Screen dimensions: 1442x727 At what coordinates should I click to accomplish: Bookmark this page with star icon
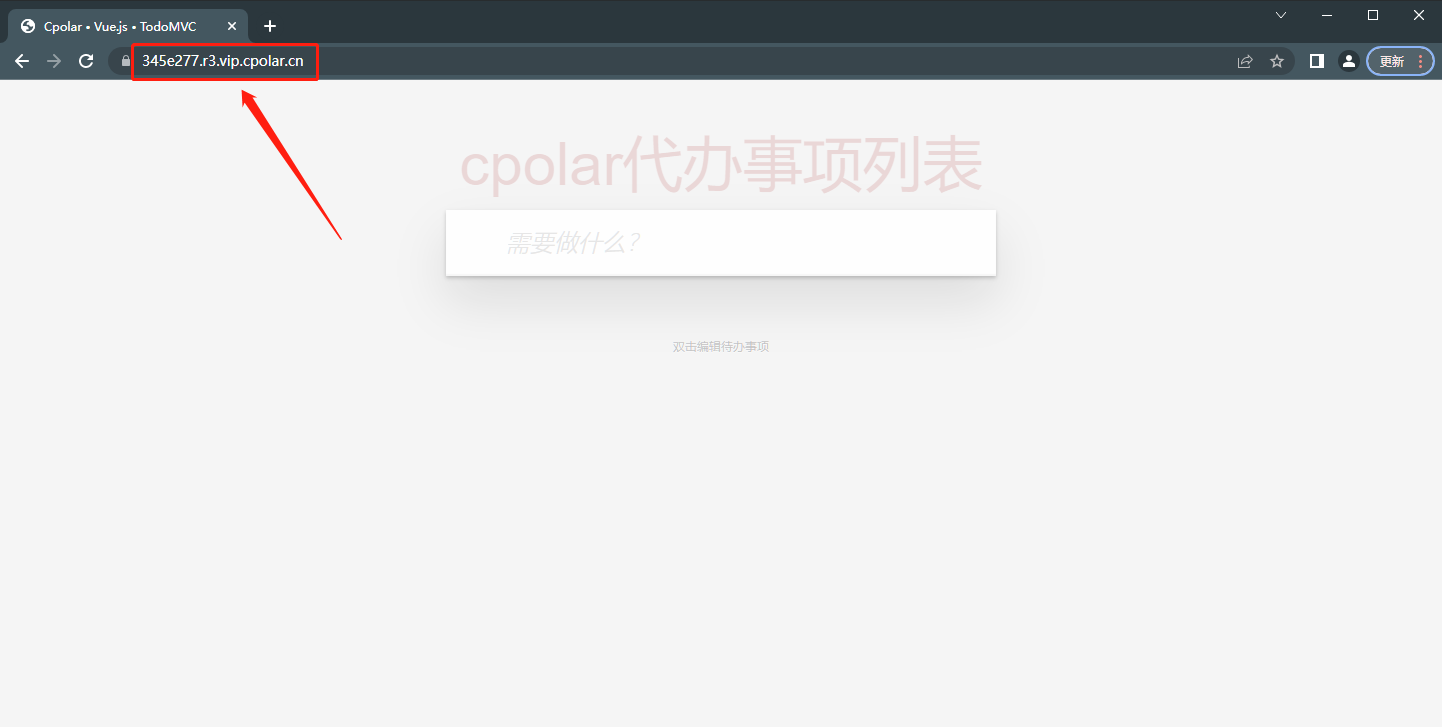(1277, 61)
